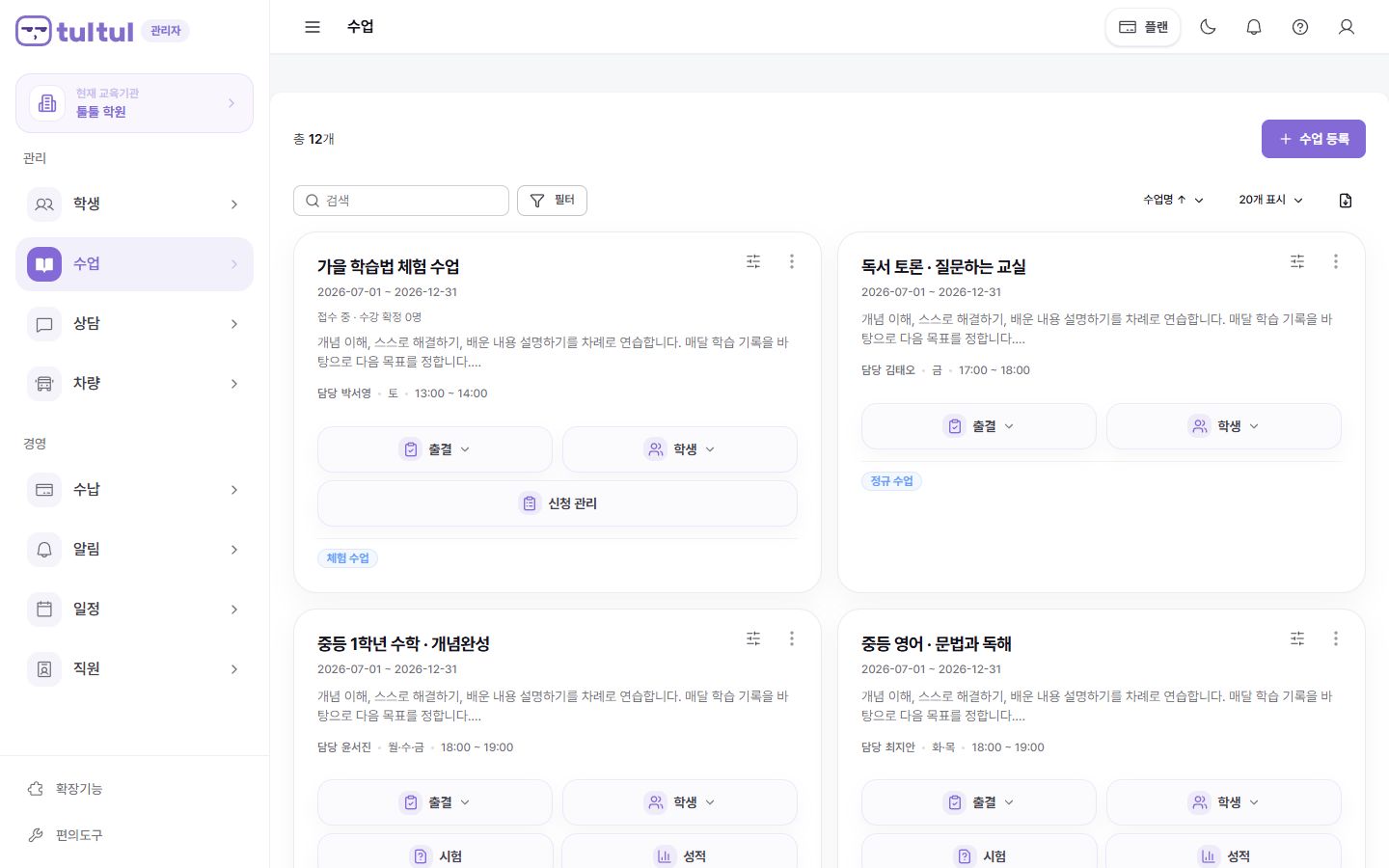Open the 학생 sidebar menu
This screenshot has width=1389, height=868.
point(134,204)
